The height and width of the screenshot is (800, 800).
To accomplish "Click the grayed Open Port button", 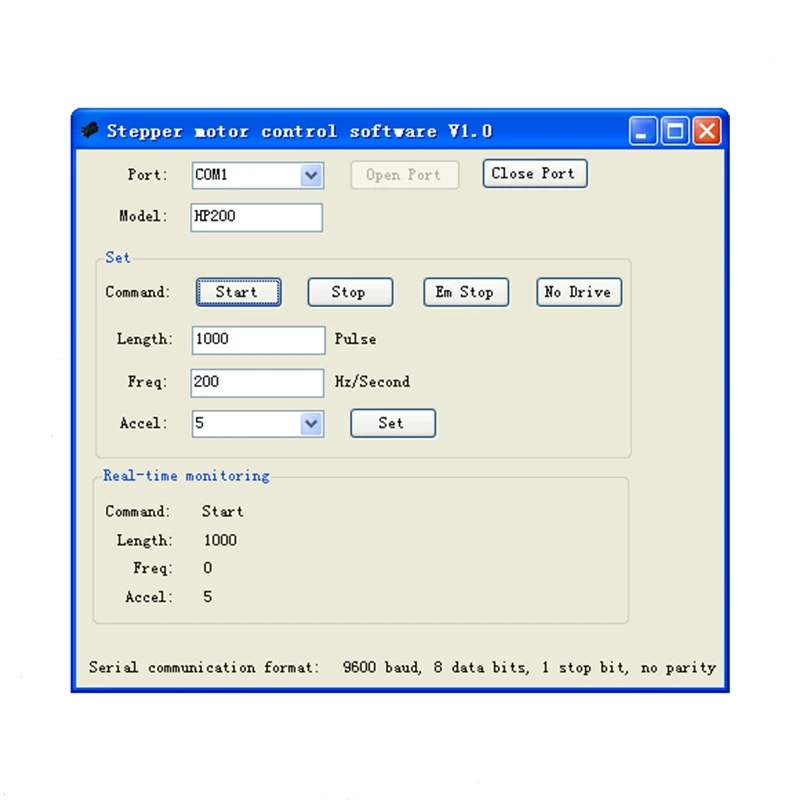I will 405,175.
